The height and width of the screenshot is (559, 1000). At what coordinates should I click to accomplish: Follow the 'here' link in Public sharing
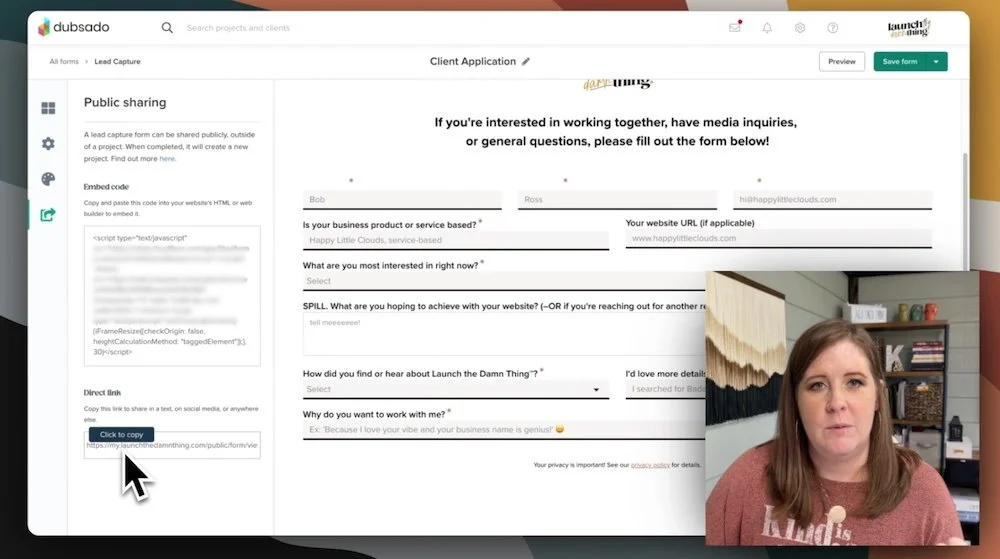click(x=166, y=159)
